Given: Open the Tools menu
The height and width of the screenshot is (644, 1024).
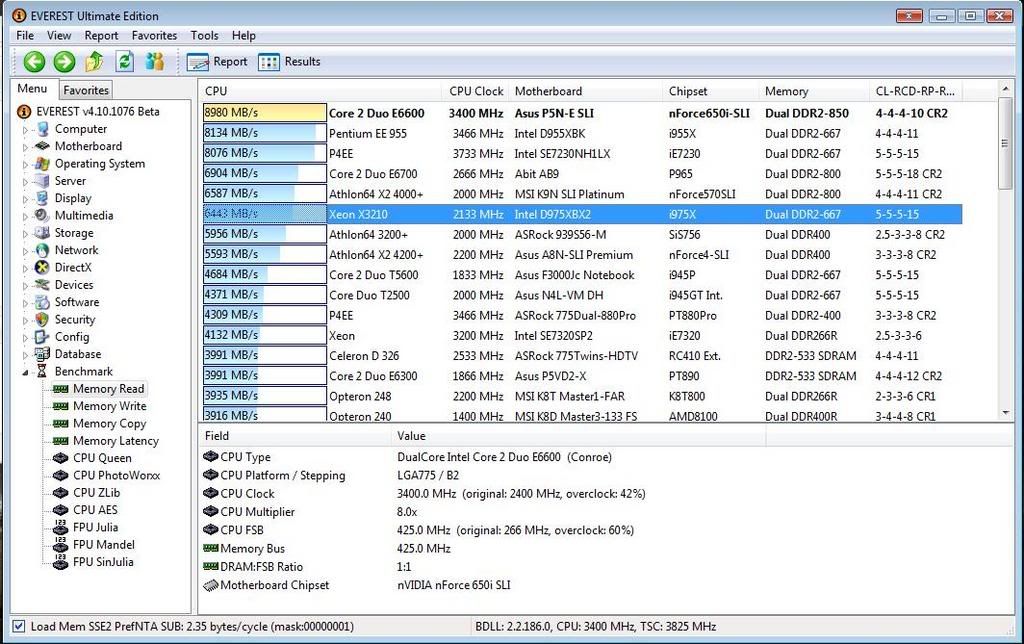Looking at the screenshot, I should (x=204, y=35).
